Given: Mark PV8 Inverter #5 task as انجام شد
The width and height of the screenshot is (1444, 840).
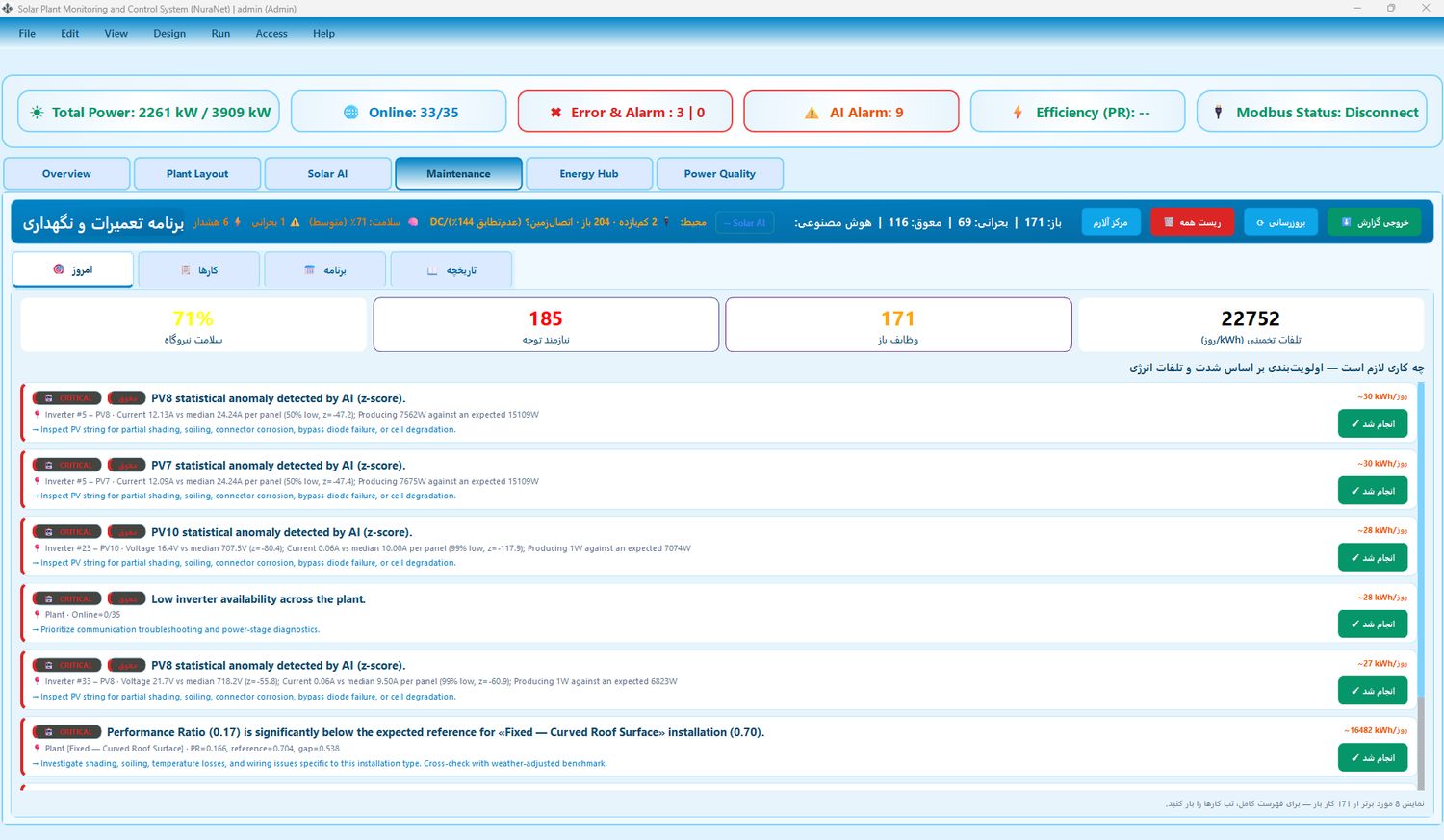Looking at the screenshot, I should point(1373,424).
